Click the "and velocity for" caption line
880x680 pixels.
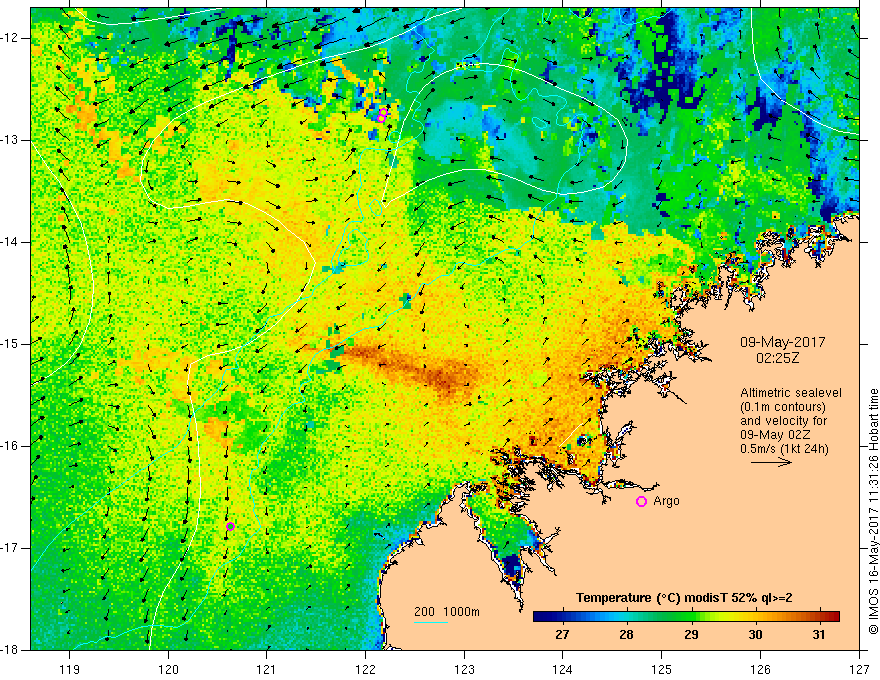(783, 421)
